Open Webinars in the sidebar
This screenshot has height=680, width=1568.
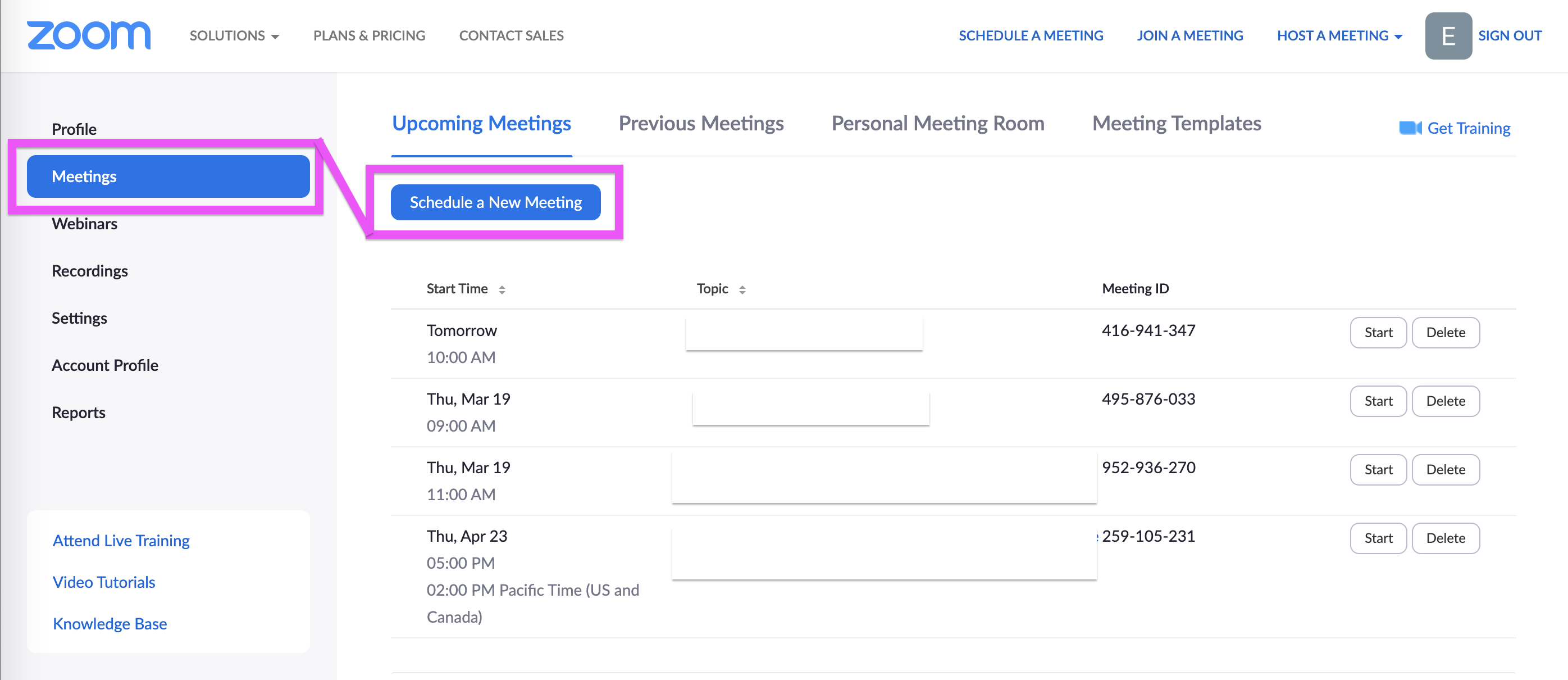pos(85,224)
